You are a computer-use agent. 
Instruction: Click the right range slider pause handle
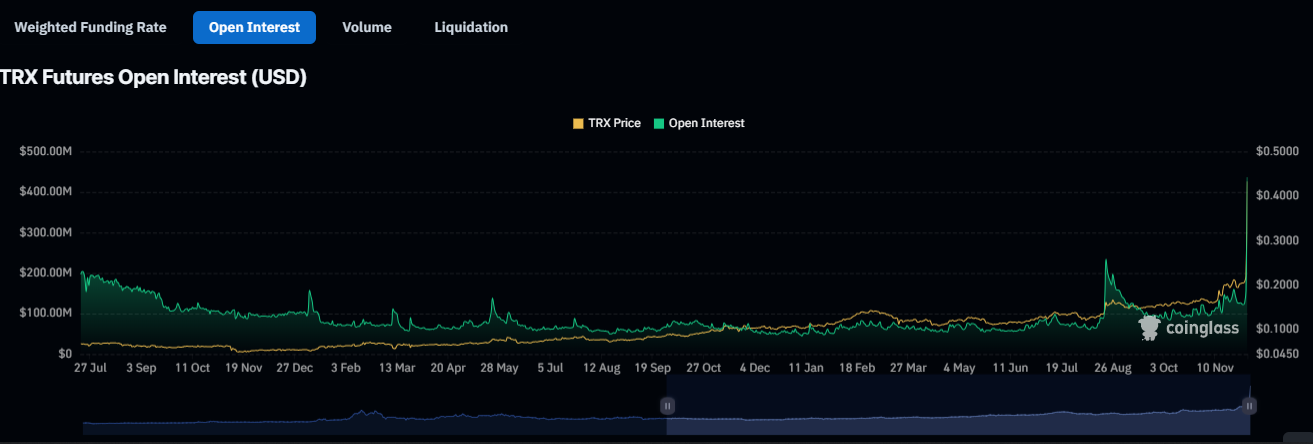pyautogui.click(x=1249, y=405)
